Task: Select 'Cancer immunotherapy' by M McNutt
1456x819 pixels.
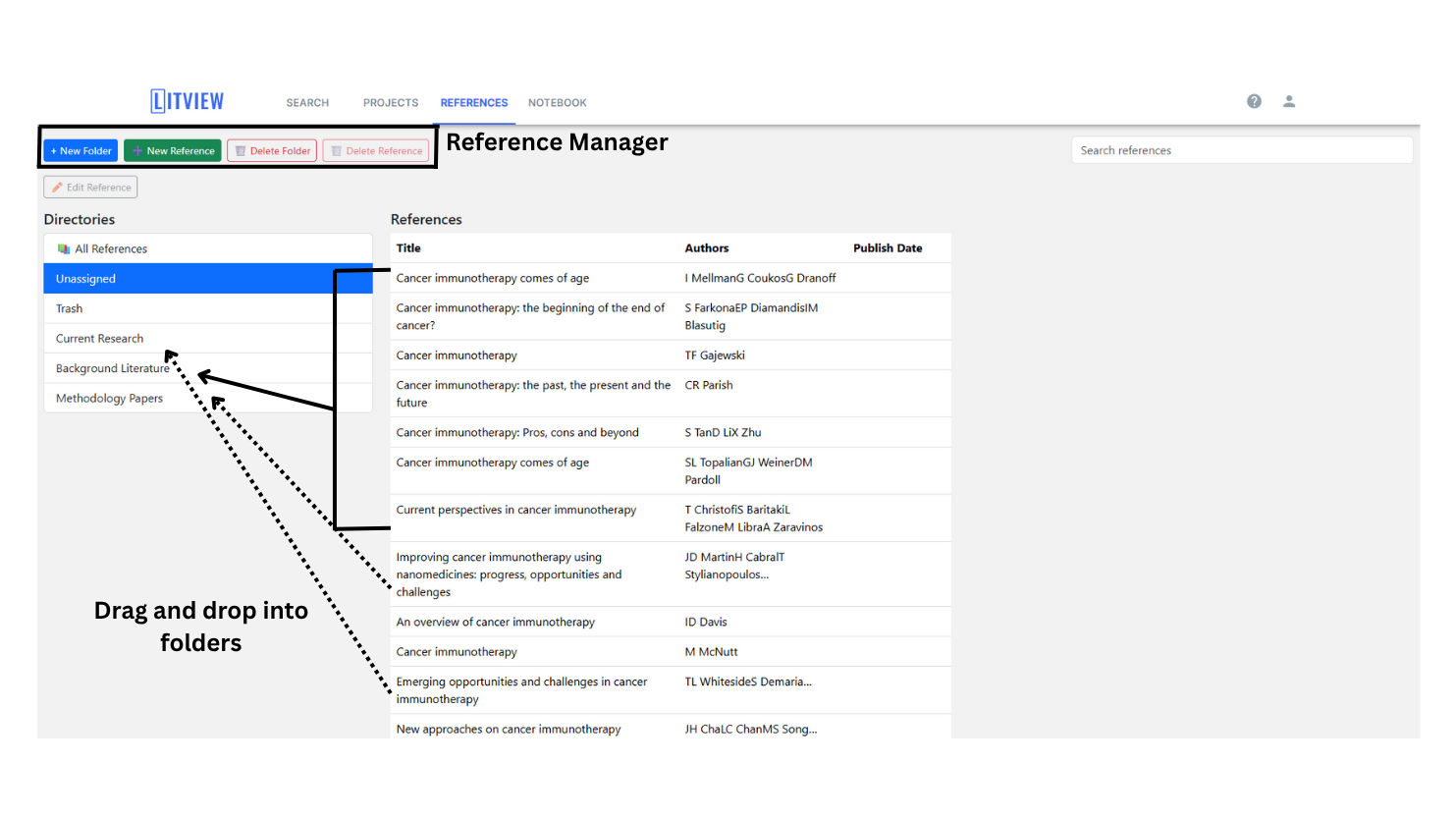Action: click(671, 652)
